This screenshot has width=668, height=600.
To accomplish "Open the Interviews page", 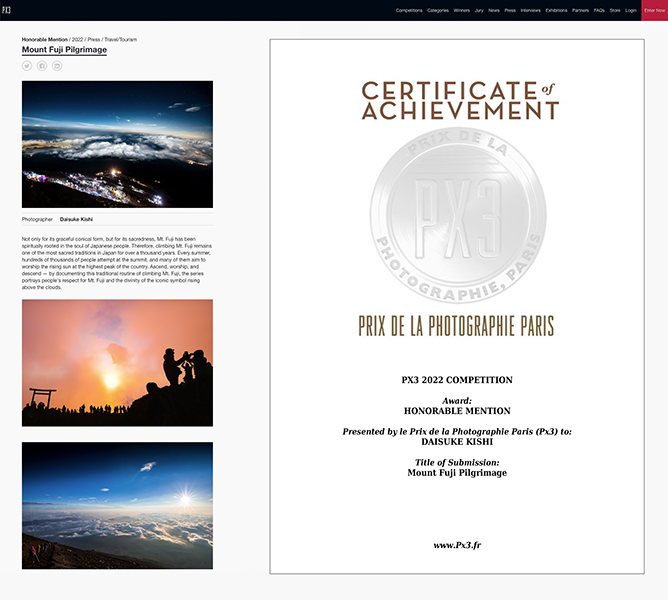I will click(x=531, y=10).
